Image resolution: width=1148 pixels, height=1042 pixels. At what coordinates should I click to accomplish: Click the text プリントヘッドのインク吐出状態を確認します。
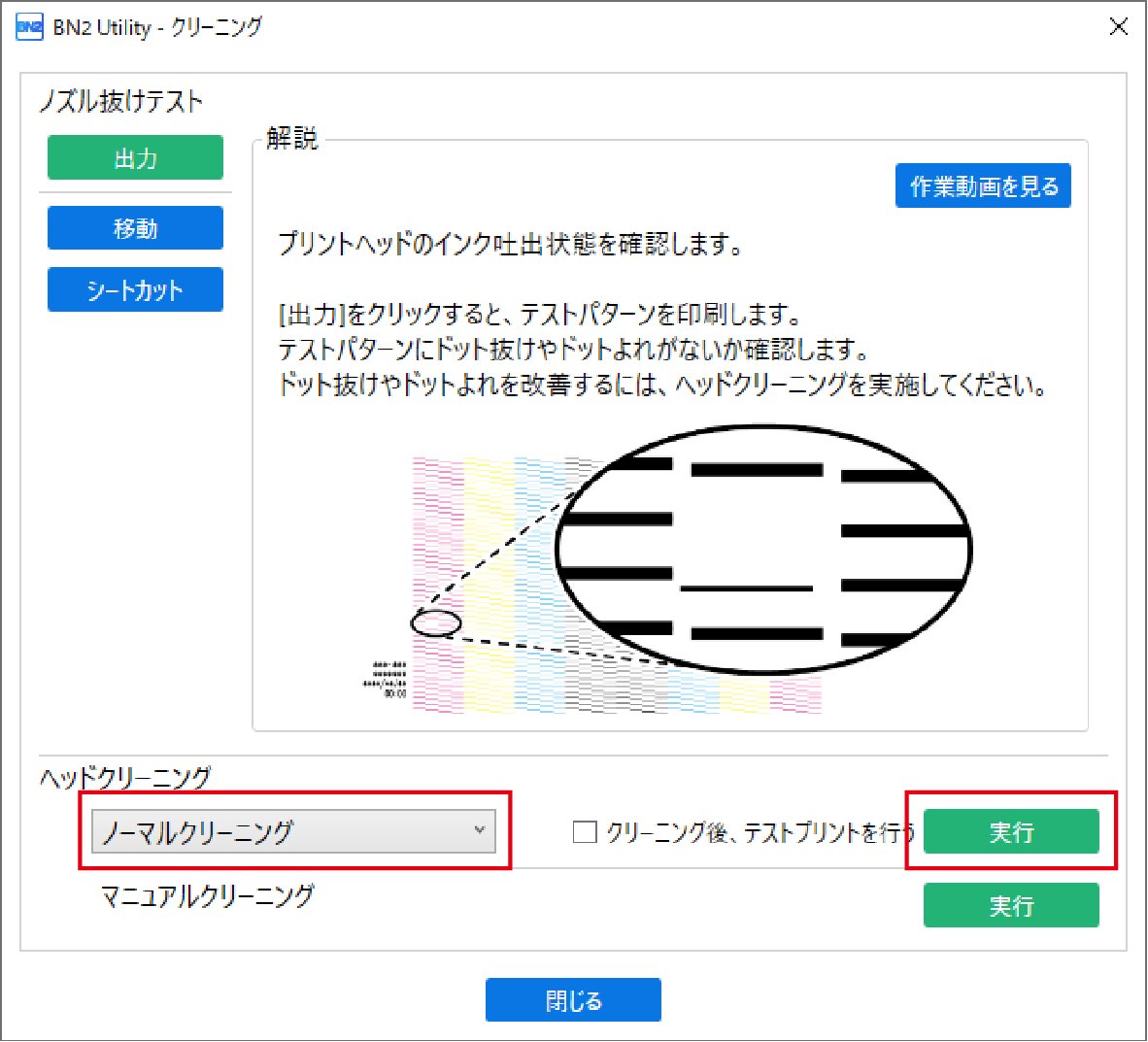510,243
